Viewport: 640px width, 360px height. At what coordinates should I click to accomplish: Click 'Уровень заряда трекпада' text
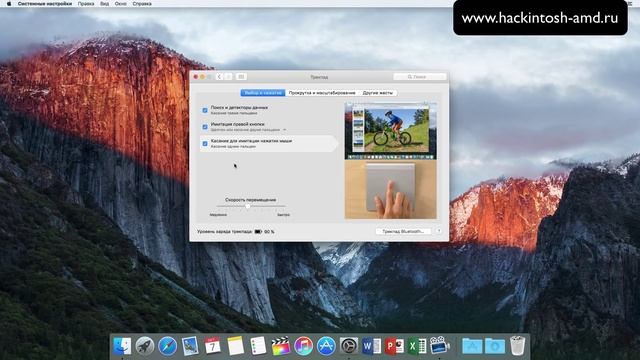click(224, 231)
